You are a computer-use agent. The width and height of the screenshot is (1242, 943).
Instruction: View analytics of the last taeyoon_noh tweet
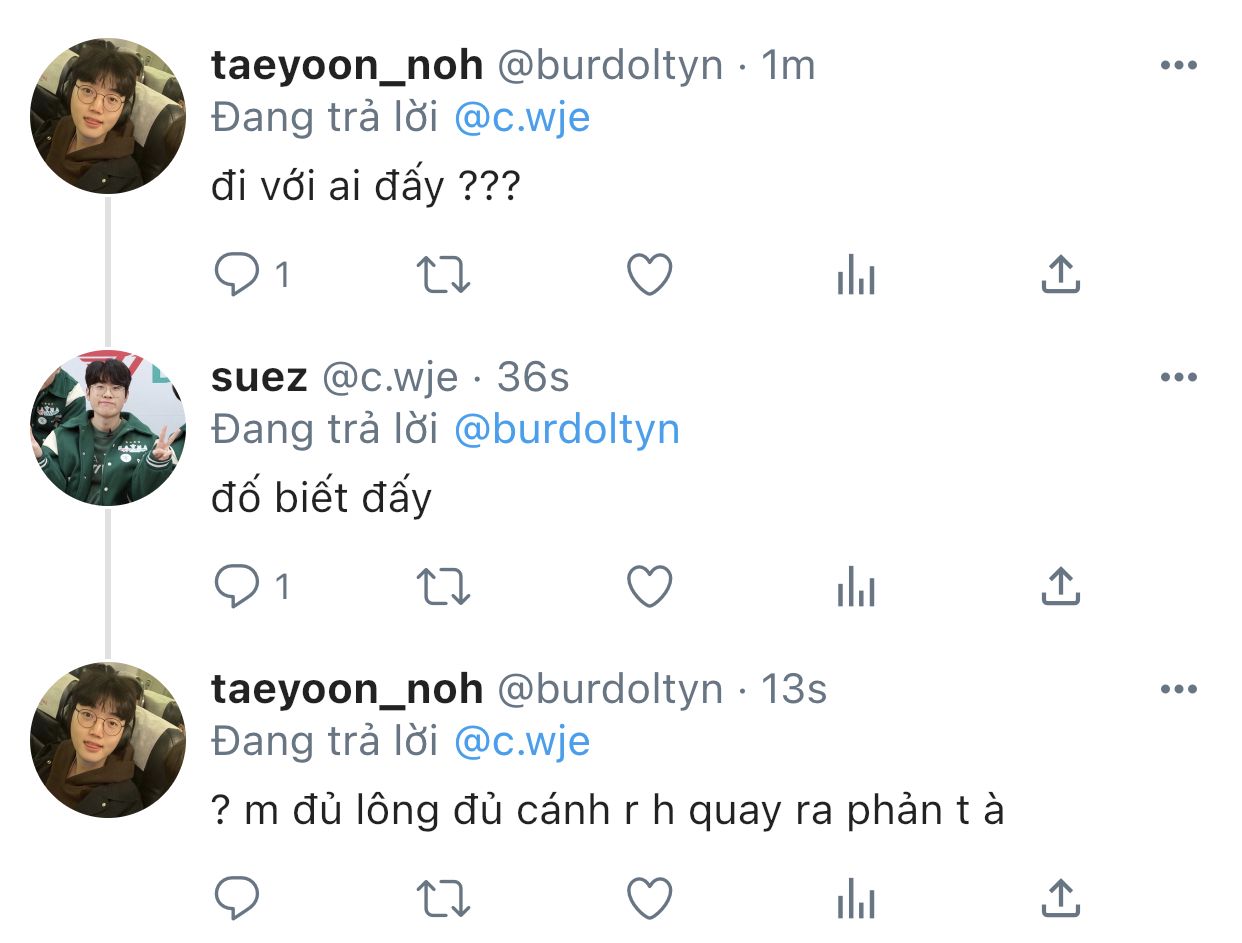coord(856,898)
